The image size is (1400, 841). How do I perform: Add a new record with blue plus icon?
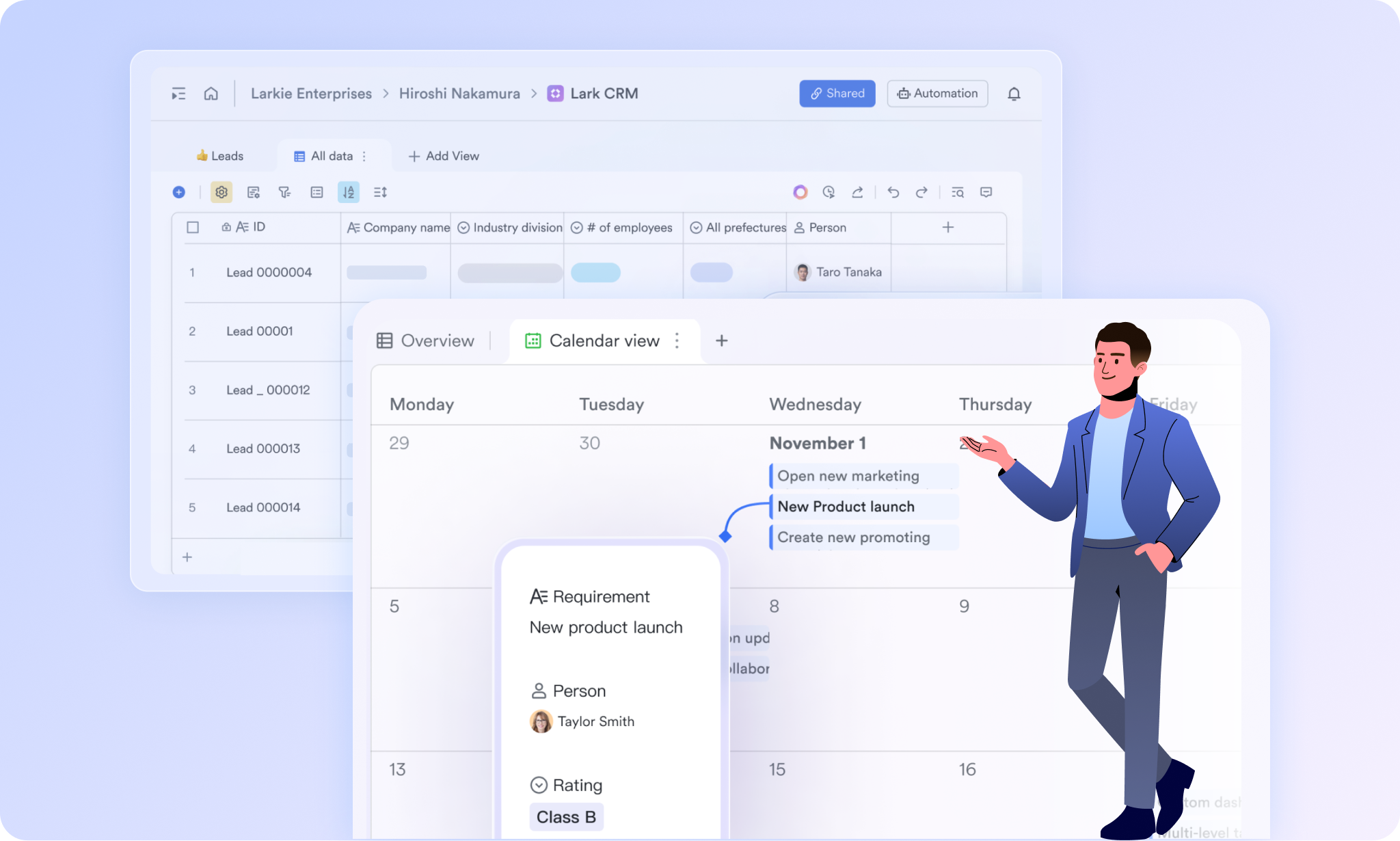[x=179, y=192]
